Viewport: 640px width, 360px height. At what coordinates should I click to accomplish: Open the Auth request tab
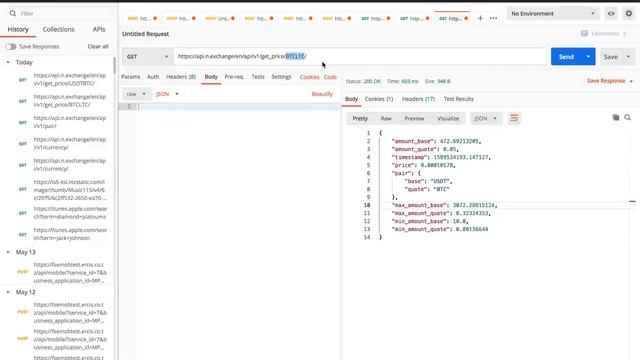tap(153, 77)
